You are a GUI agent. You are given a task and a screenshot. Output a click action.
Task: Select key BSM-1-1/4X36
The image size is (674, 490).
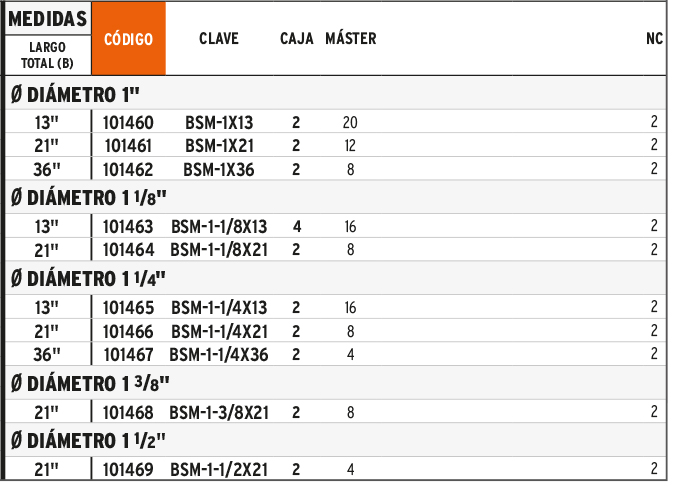(x=219, y=355)
